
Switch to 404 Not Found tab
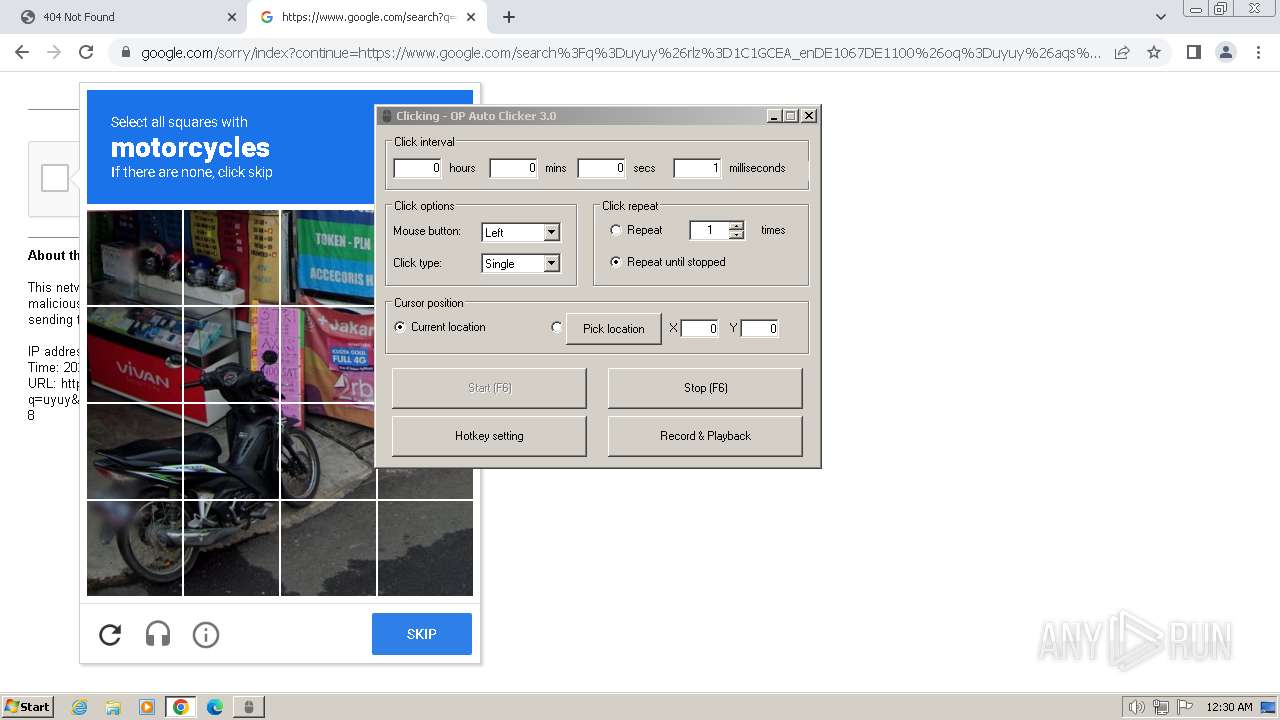coord(123,17)
